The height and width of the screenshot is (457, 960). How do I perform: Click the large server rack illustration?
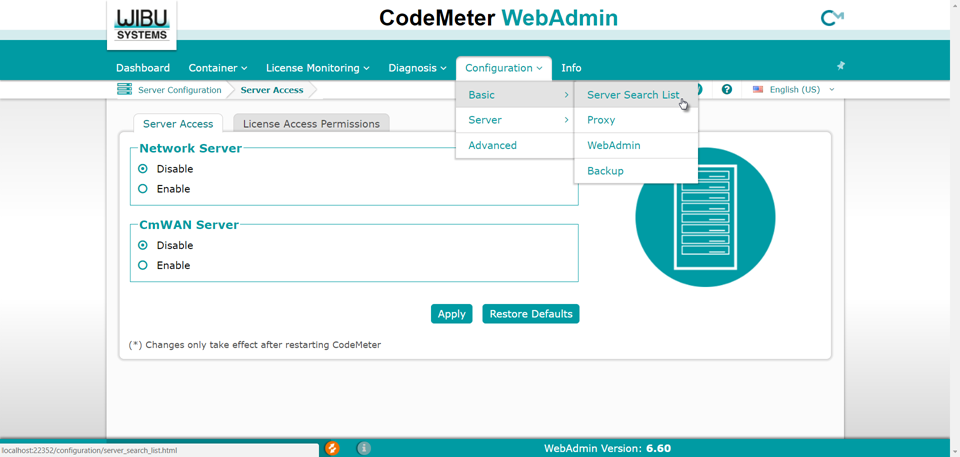(x=705, y=217)
